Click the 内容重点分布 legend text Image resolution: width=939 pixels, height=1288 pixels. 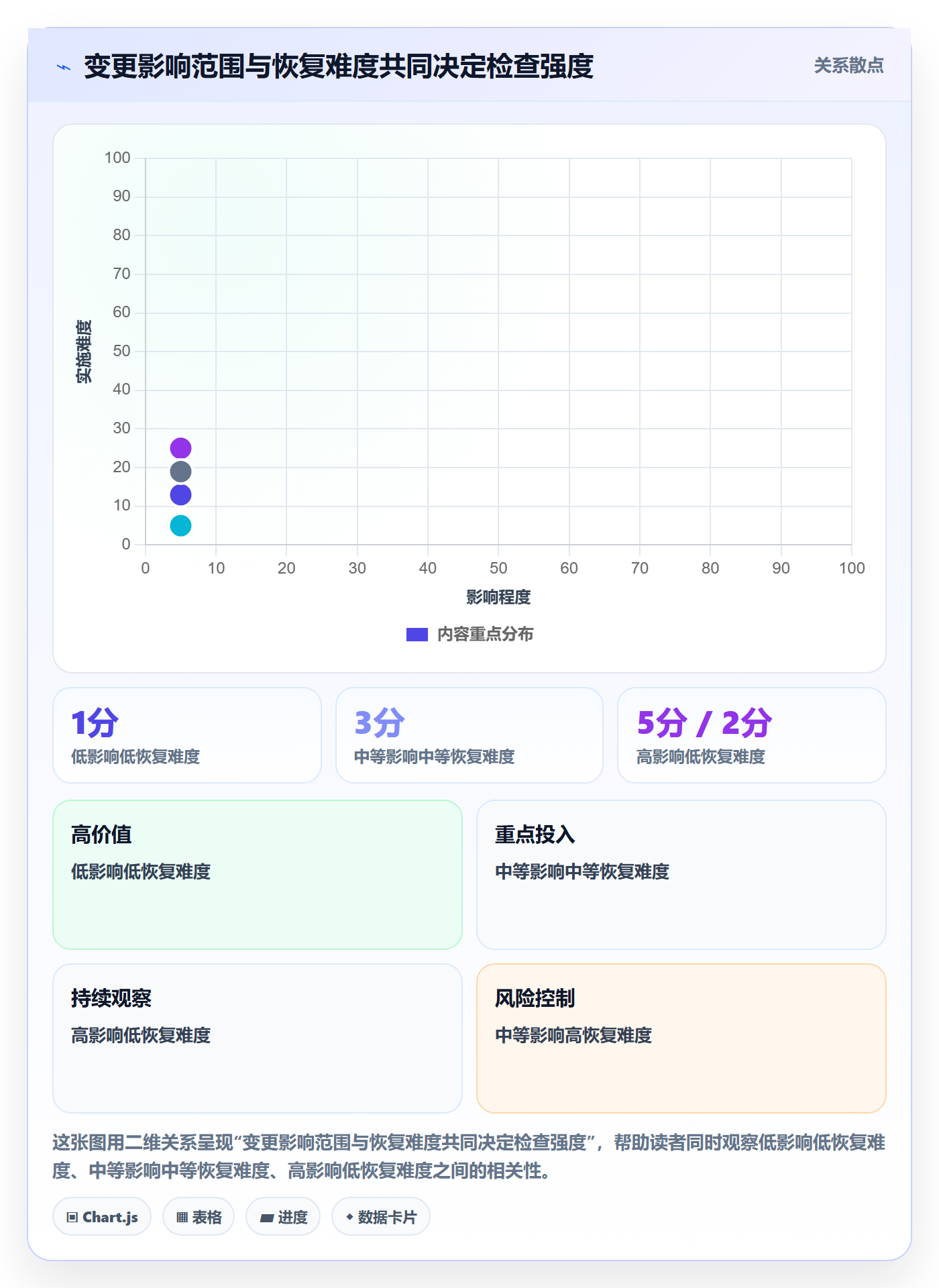pyautogui.click(x=485, y=635)
